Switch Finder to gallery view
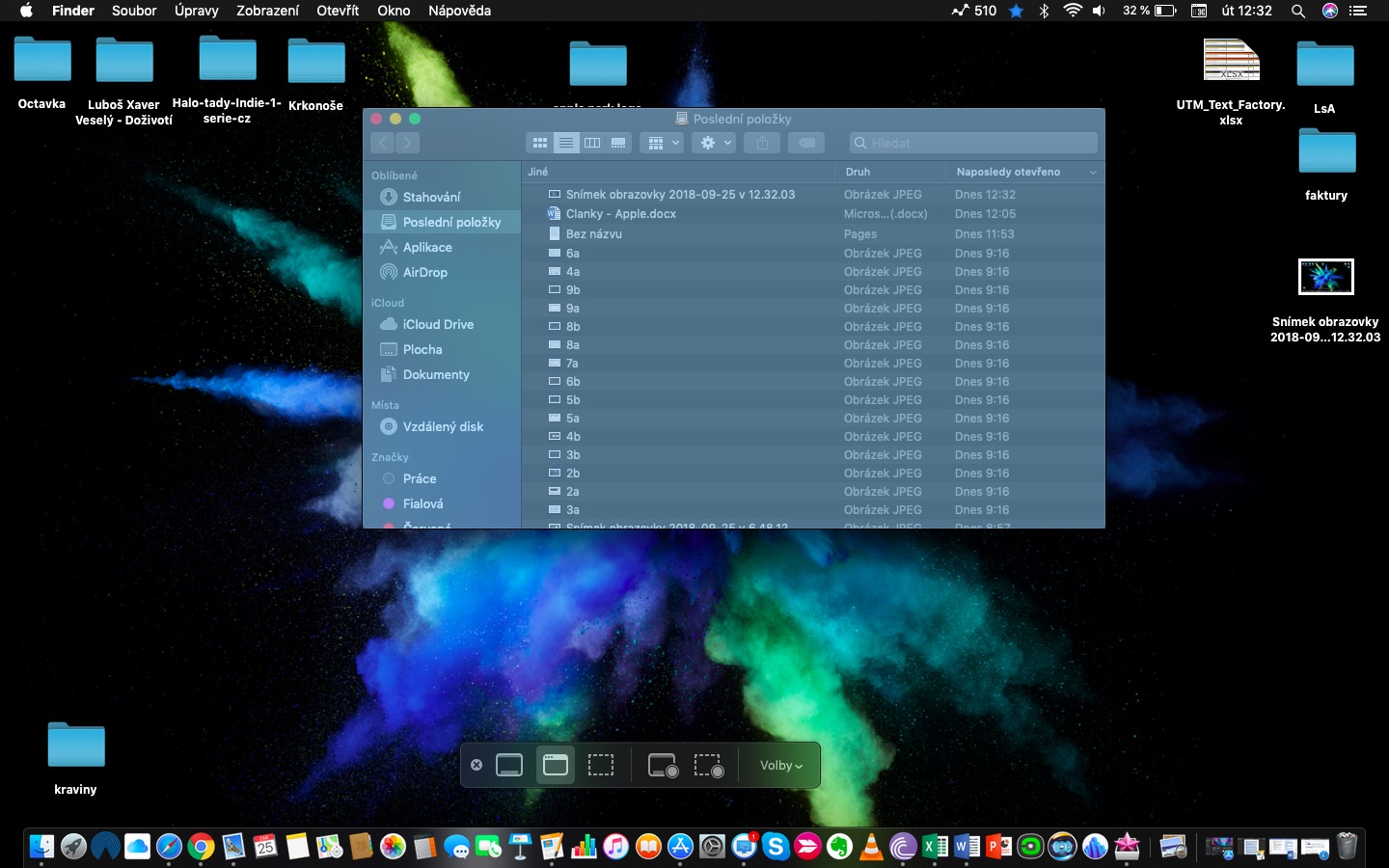This screenshot has height=868, width=1389. click(617, 142)
